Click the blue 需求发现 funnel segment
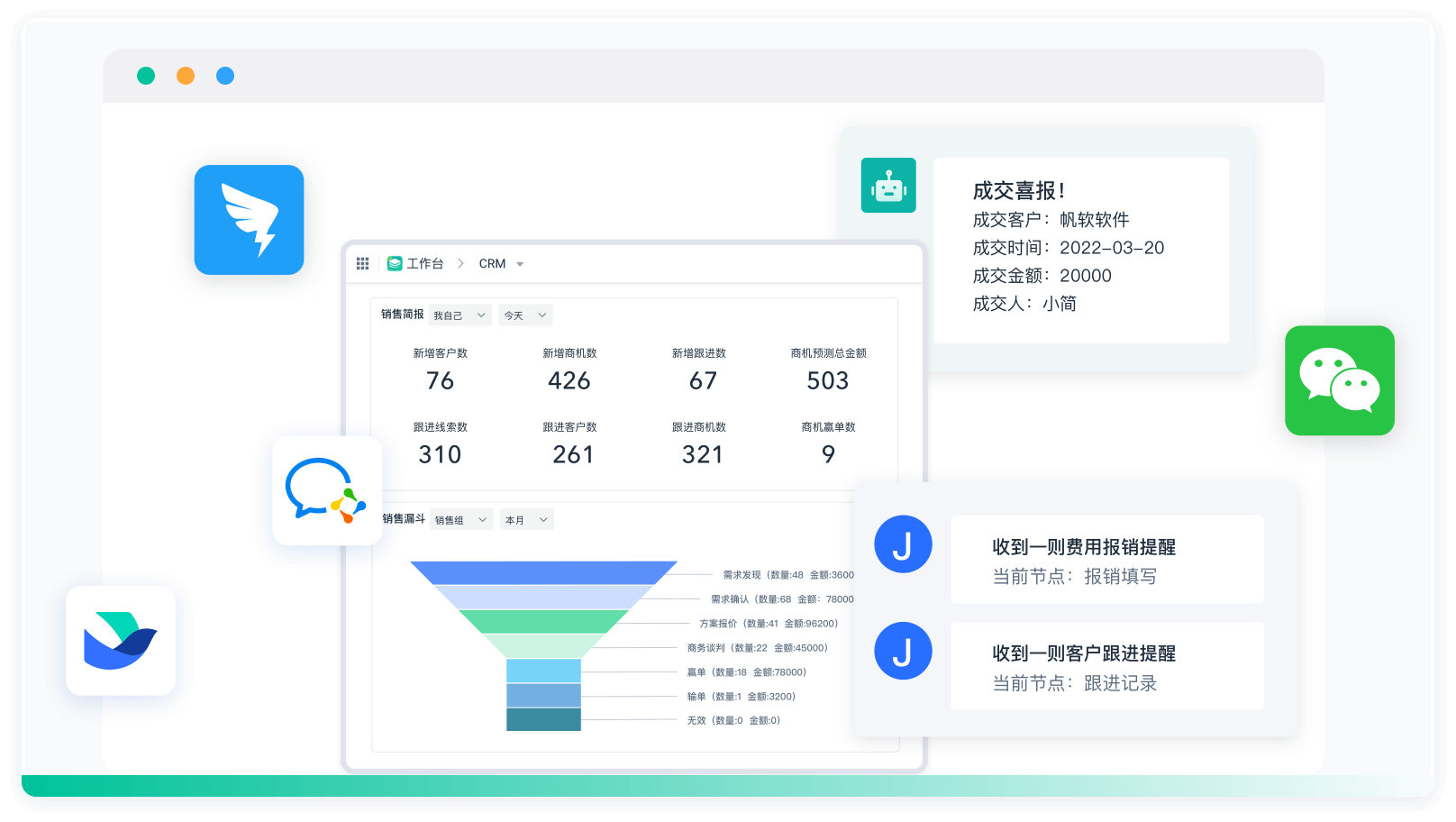This screenshot has width=1456, height=822. tap(543, 573)
